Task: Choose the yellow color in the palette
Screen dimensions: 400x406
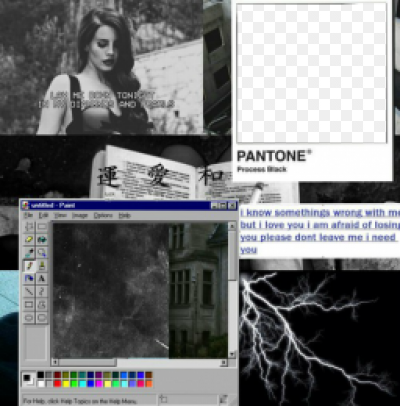Action: [x=66, y=384]
